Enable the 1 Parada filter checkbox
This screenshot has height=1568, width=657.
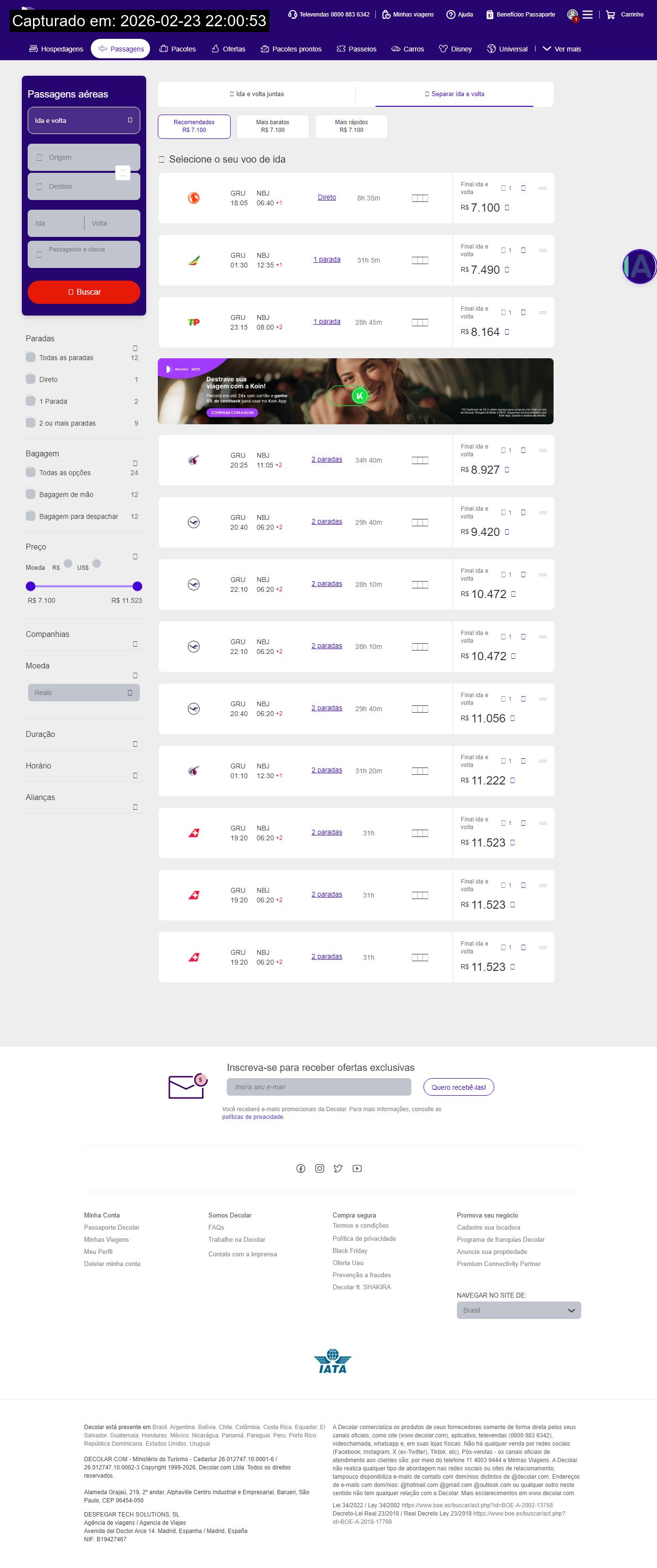(31, 401)
